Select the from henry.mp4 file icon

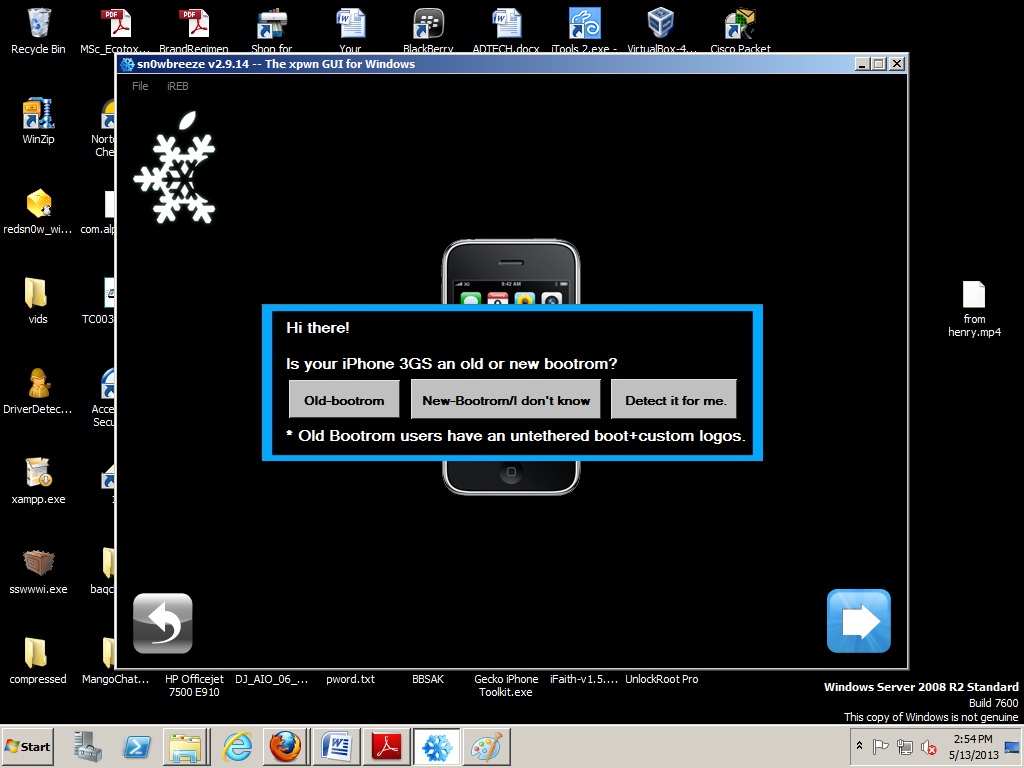(x=974, y=308)
